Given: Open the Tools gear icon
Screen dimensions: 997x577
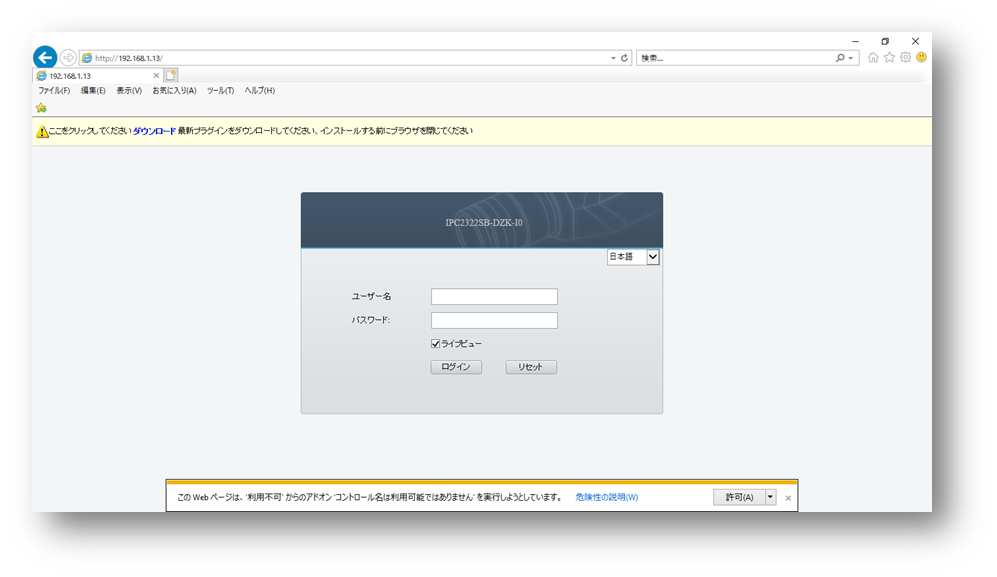Looking at the screenshot, I should click(905, 58).
